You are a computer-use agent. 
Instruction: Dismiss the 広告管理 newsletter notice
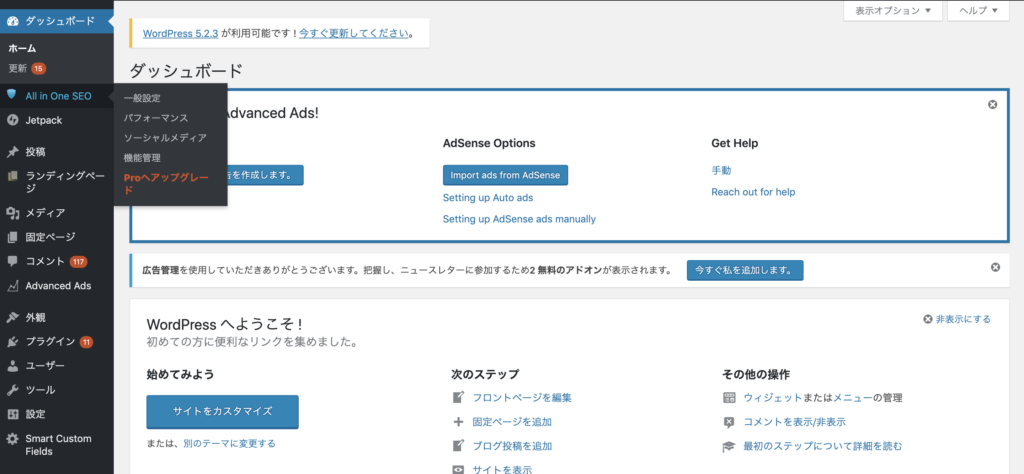(995, 267)
